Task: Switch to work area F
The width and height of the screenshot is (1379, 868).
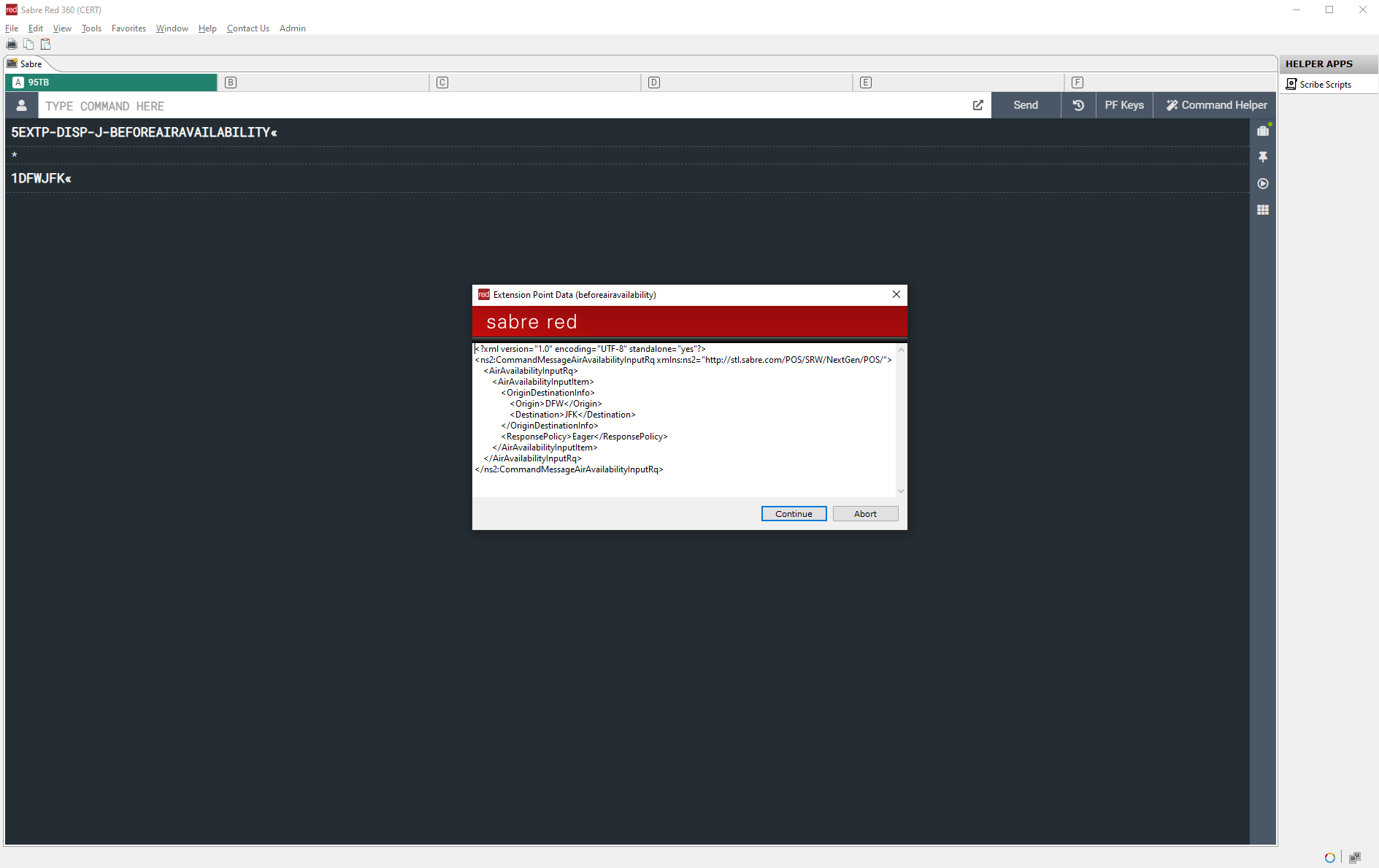Action: pyautogui.click(x=1169, y=82)
